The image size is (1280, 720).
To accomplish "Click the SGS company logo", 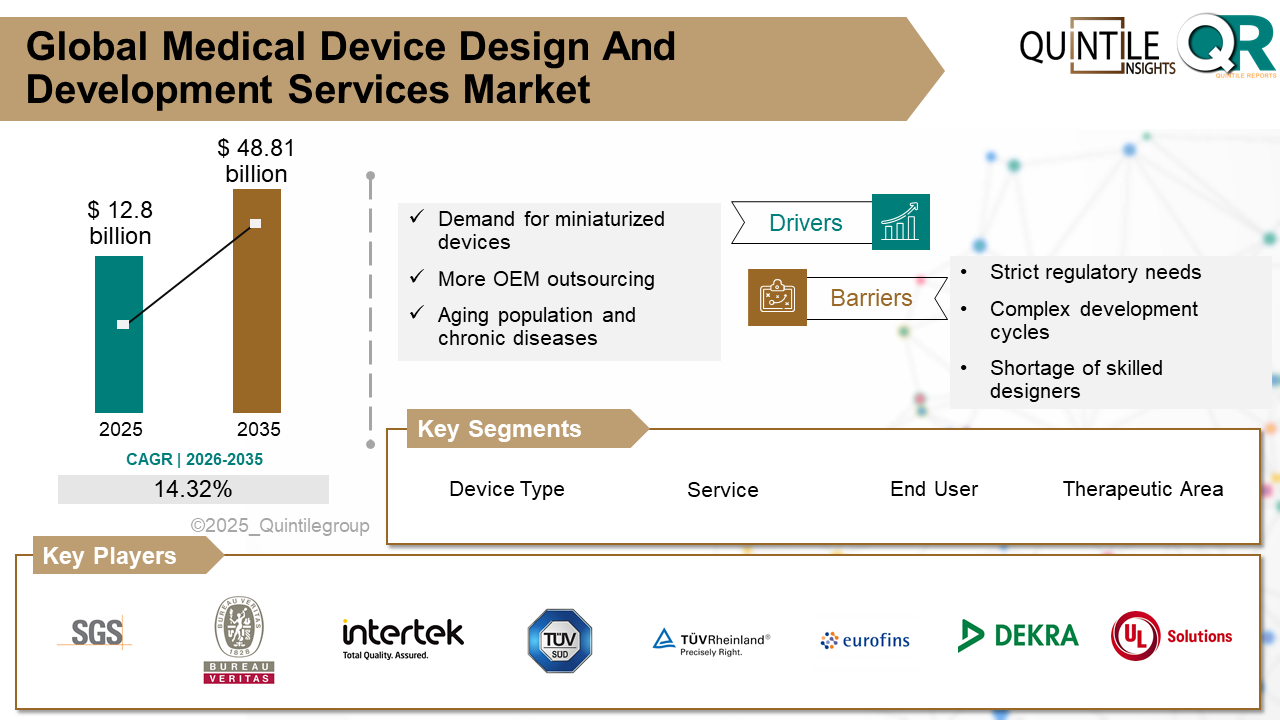I will (x=96, y=632).
